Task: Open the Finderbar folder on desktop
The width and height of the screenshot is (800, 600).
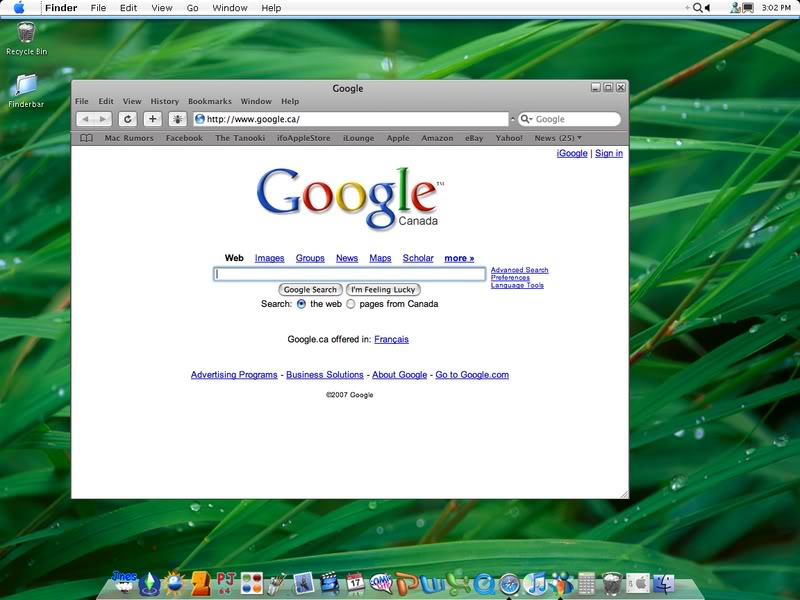Action: [26, 91]
